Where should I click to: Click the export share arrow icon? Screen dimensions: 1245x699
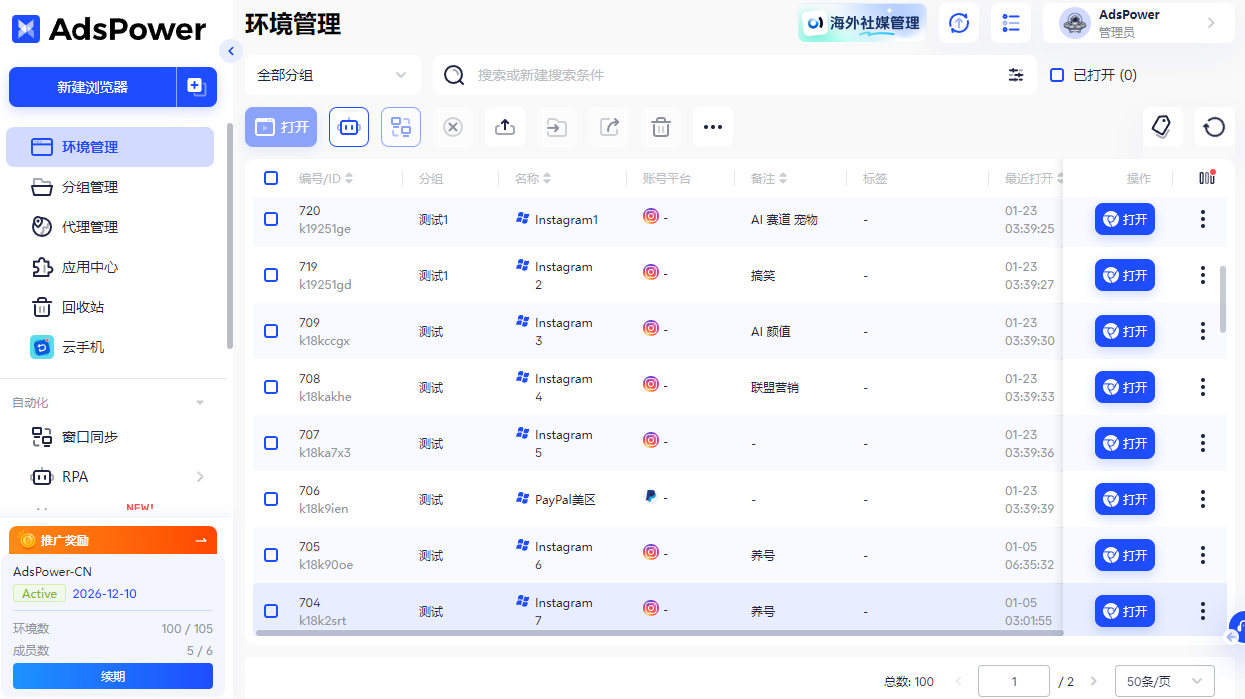point(608,127)
